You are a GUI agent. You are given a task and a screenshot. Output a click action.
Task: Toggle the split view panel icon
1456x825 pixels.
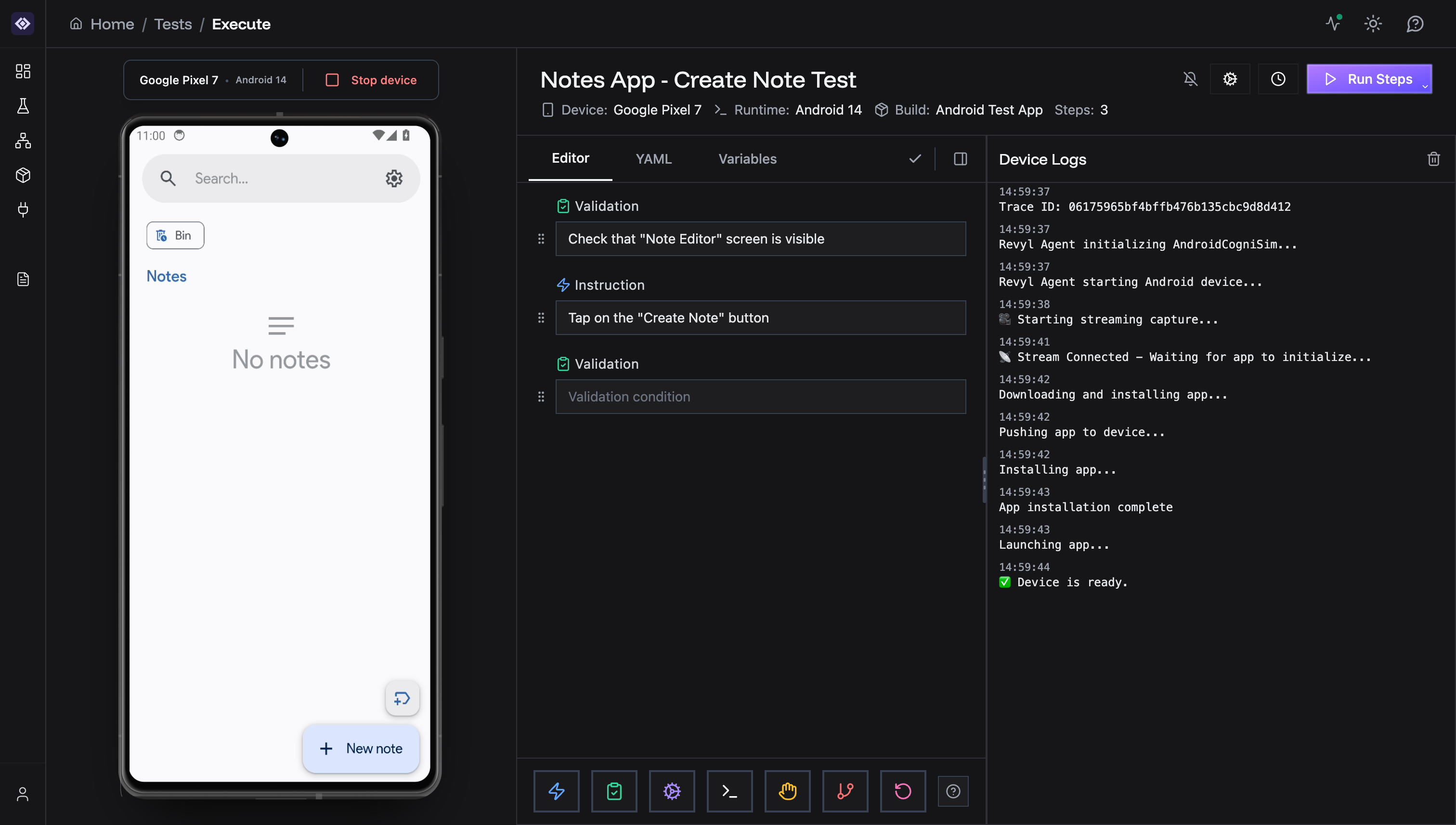tap(960, 159)
